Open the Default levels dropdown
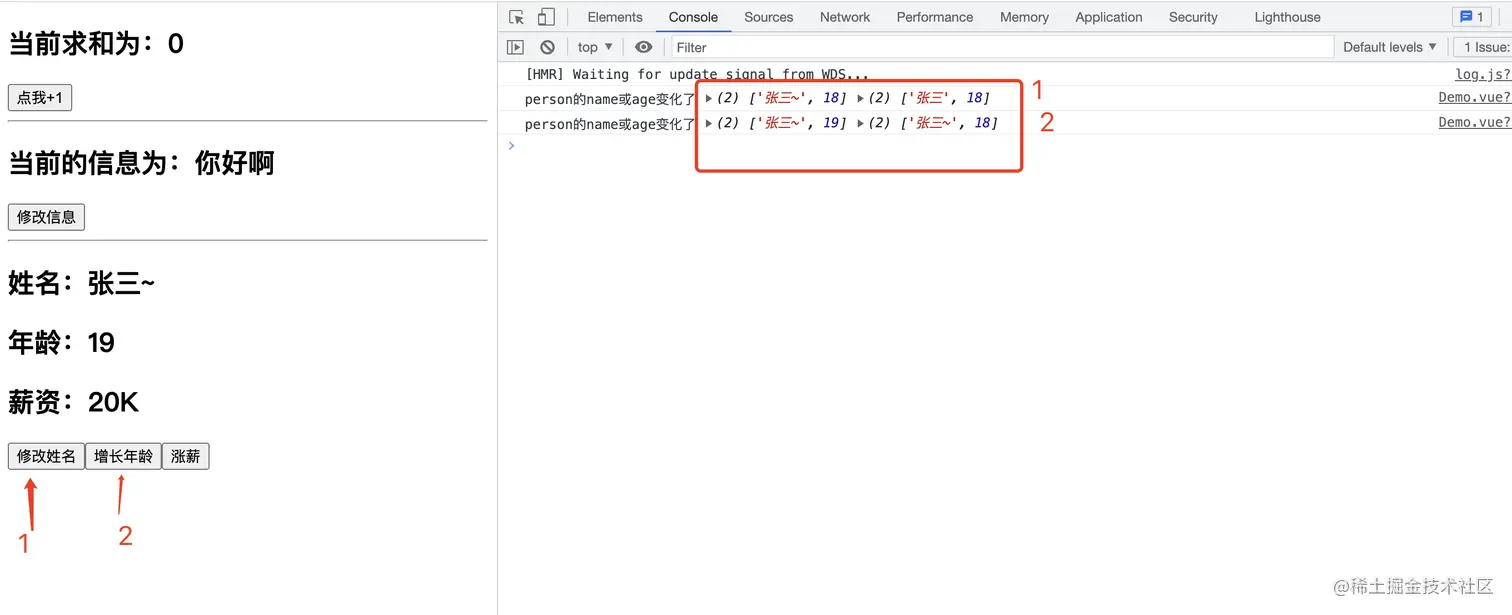Image resolution: width=1512 pixels, height=615 pixels. coord(1389,47)
